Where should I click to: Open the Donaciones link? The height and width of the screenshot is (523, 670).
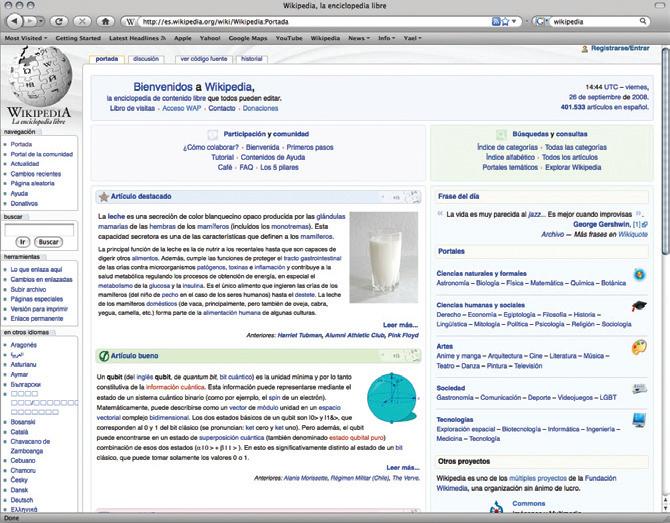(260, 108)
